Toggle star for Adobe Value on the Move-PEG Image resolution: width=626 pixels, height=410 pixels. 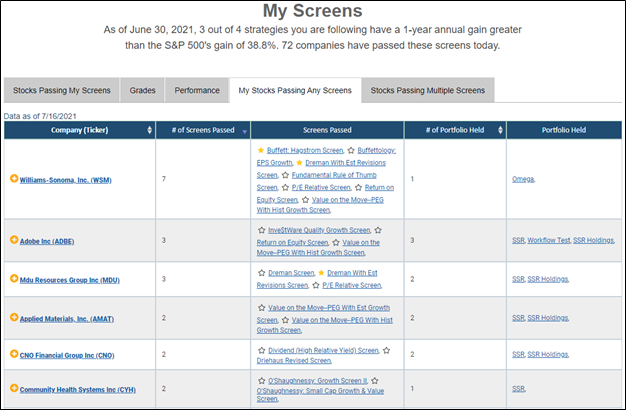point(336,243)
